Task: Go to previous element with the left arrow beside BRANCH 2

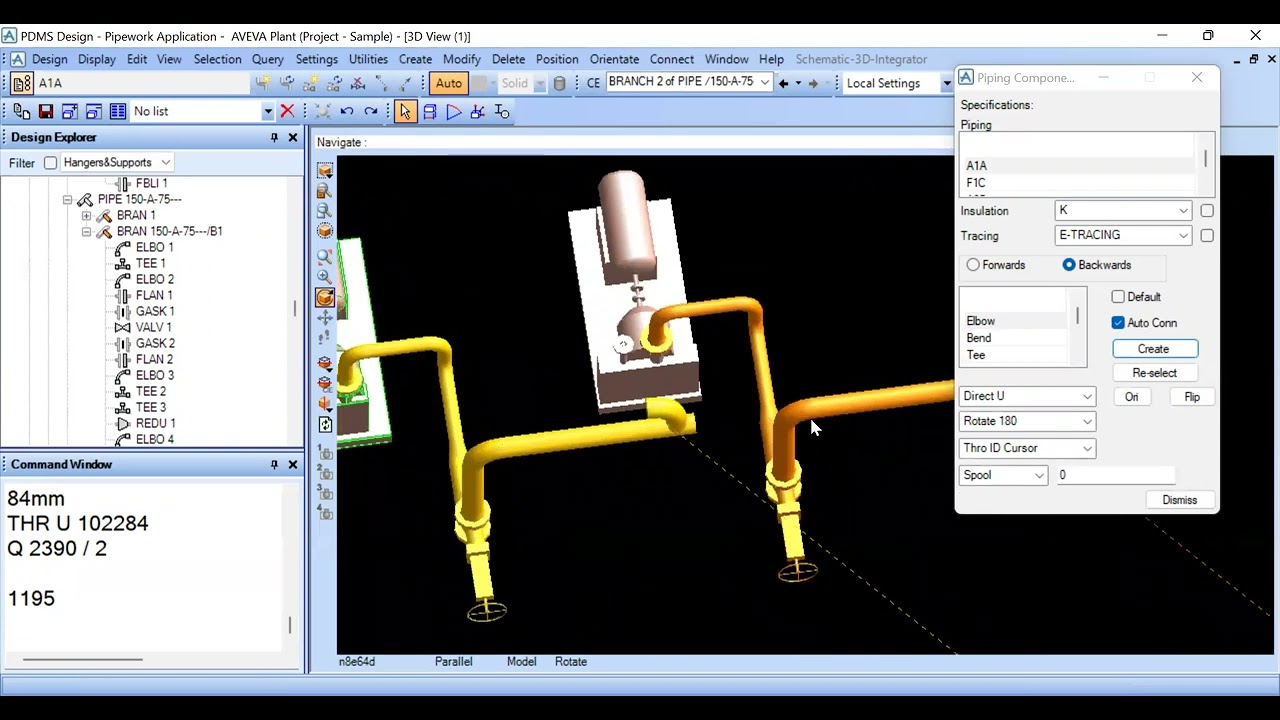Action: click(x=783, y=83)
